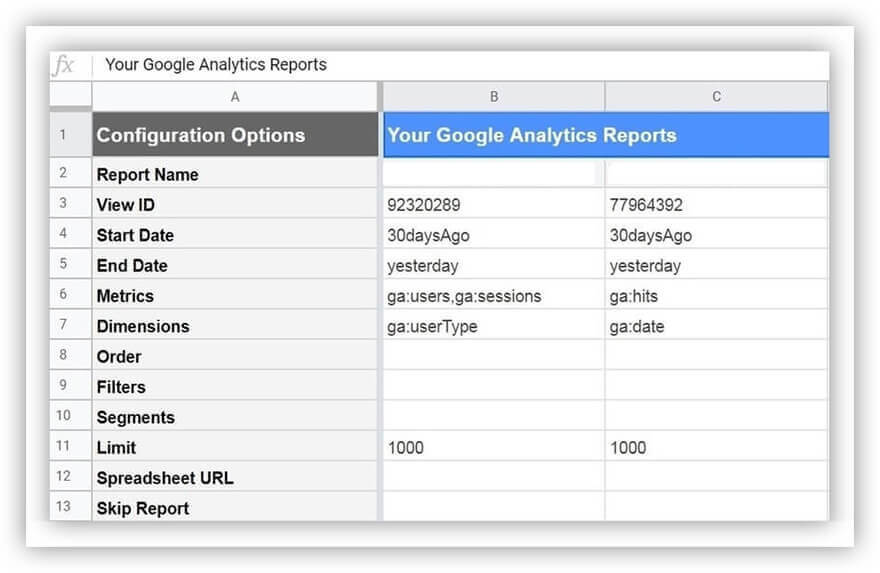Select the End Date label cell
Viewport: 880px width, 573px height.
tap(235, 264)
